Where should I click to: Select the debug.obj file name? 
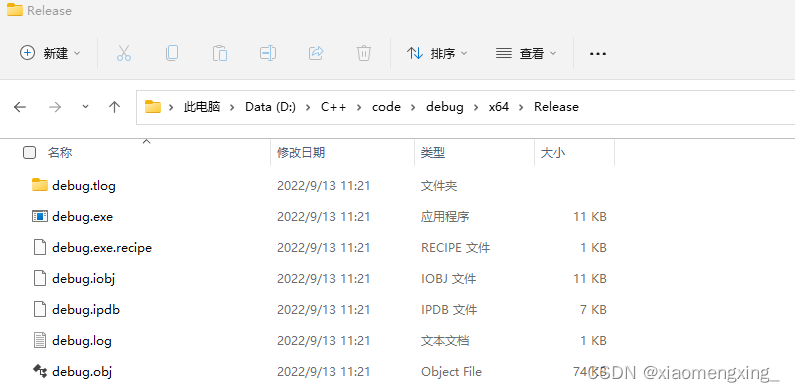(x=82, y=372)
